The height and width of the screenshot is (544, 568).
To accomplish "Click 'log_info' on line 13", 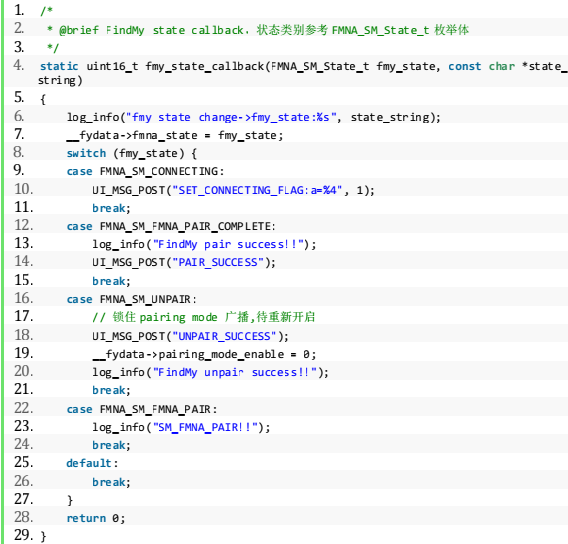I will pos(118,244).
